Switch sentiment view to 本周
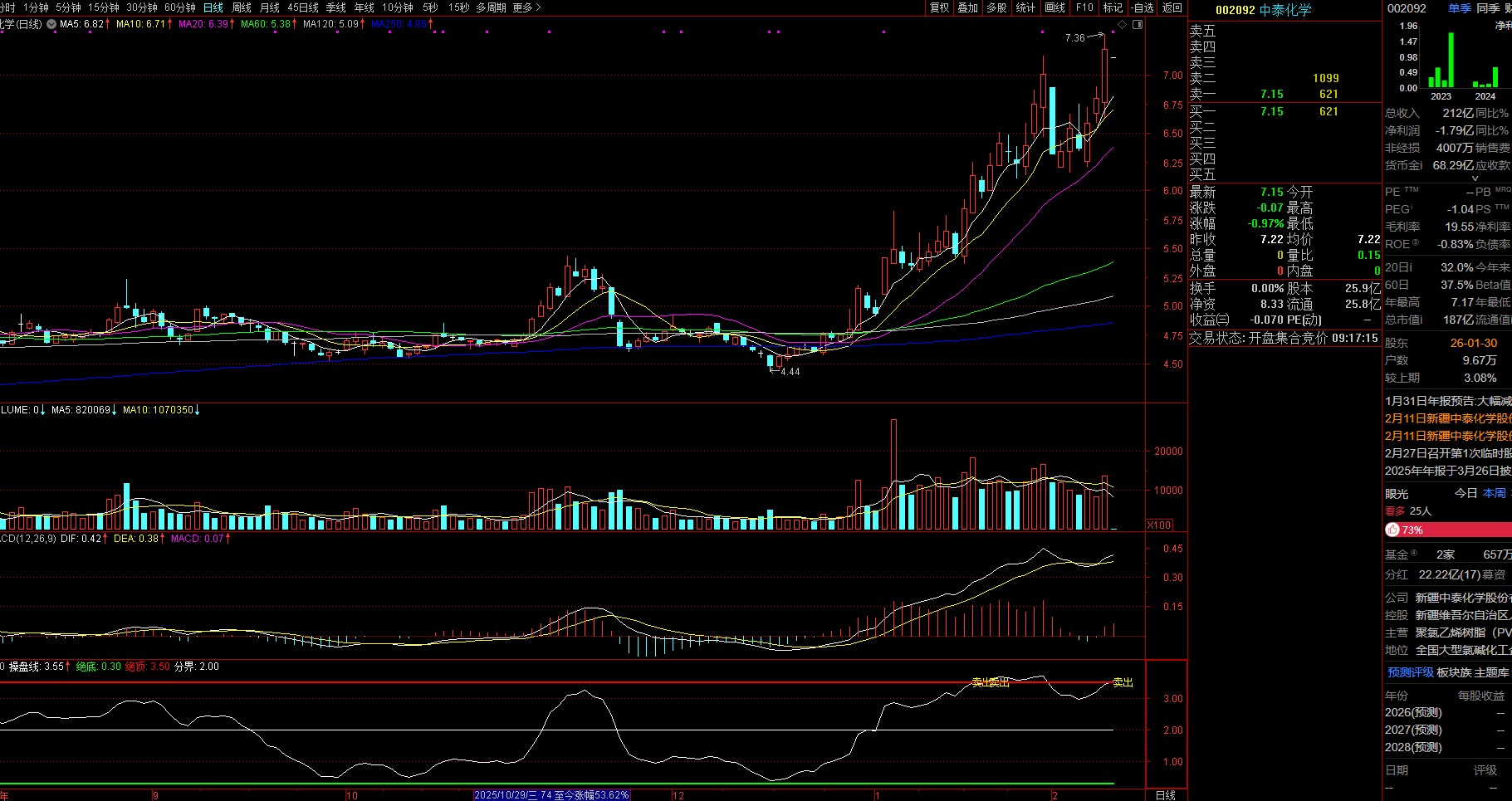Viewport: 1512px width, 801px height. (x=1495, y=493)
